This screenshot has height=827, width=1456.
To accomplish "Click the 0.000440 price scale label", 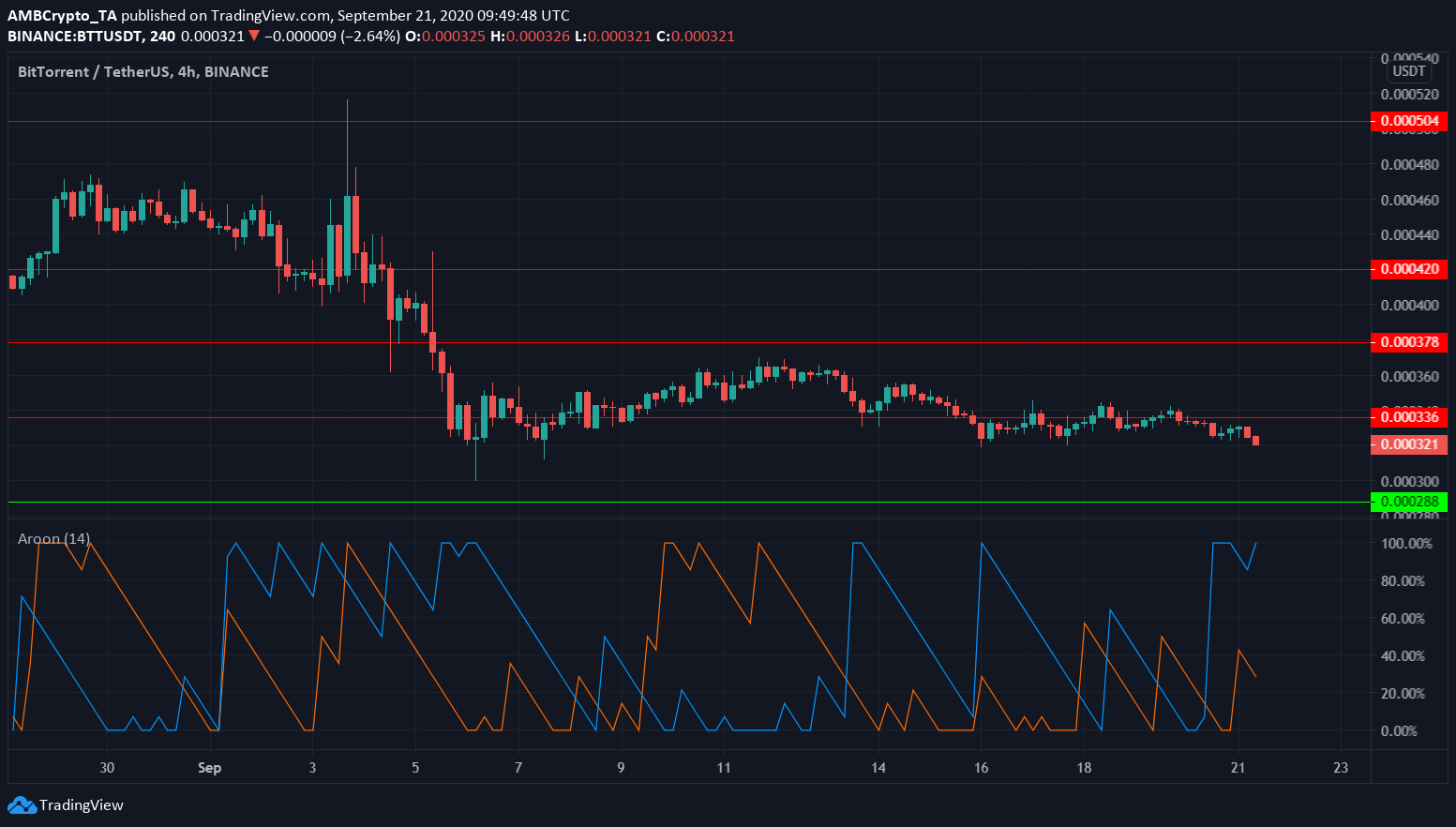I will click(1409, 235).
